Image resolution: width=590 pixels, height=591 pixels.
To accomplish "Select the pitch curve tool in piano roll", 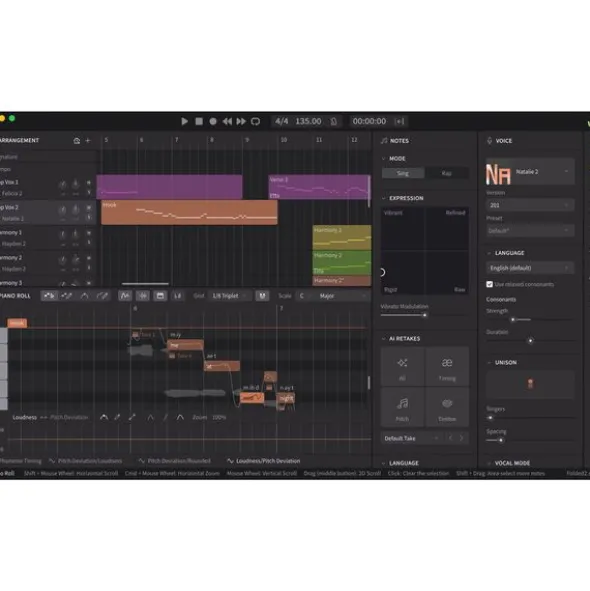I will pyautogui.click(x=84, y=296).
